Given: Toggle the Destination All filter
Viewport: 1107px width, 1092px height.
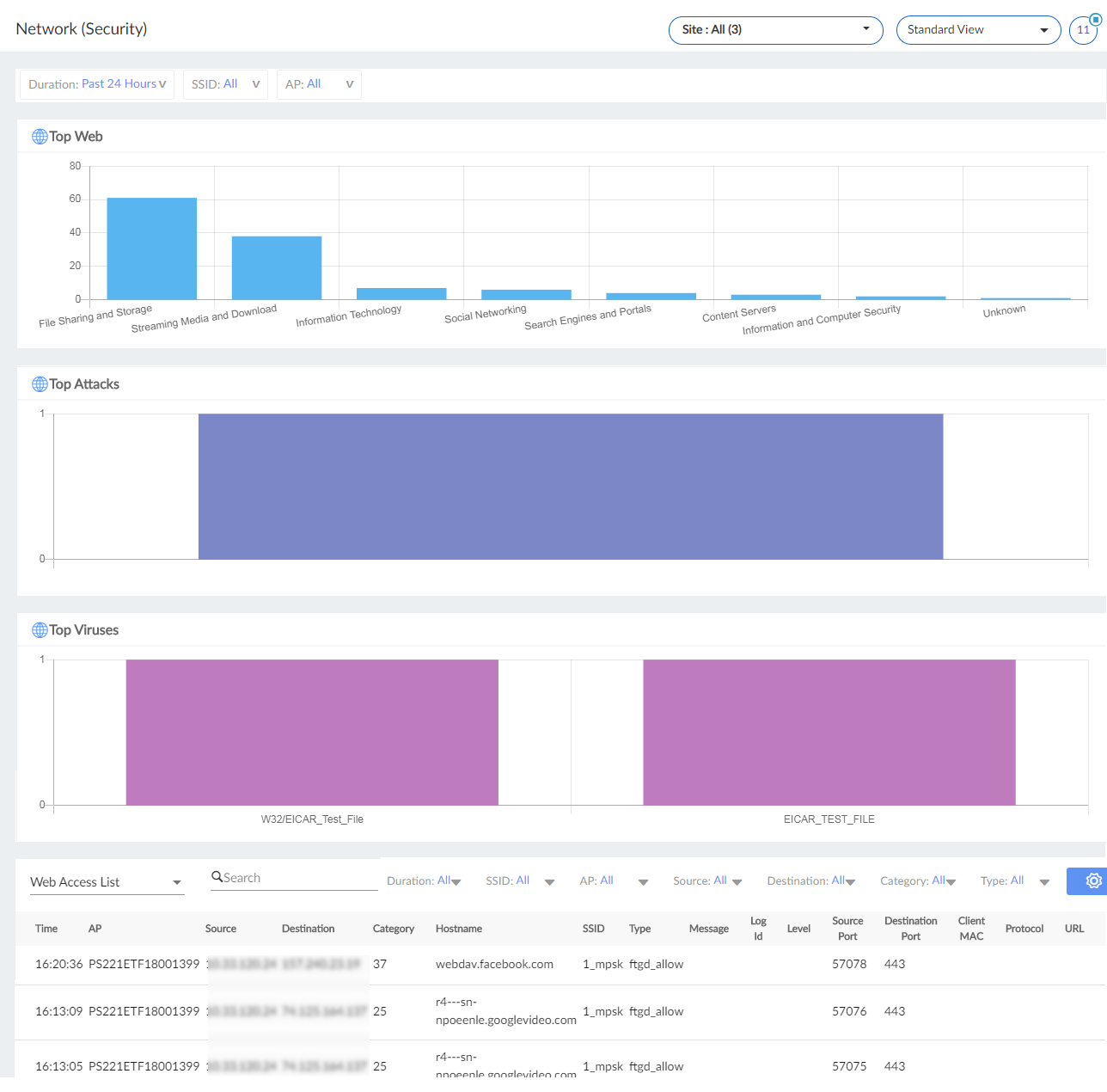Looking at the screenshot, I should [838, 880].
